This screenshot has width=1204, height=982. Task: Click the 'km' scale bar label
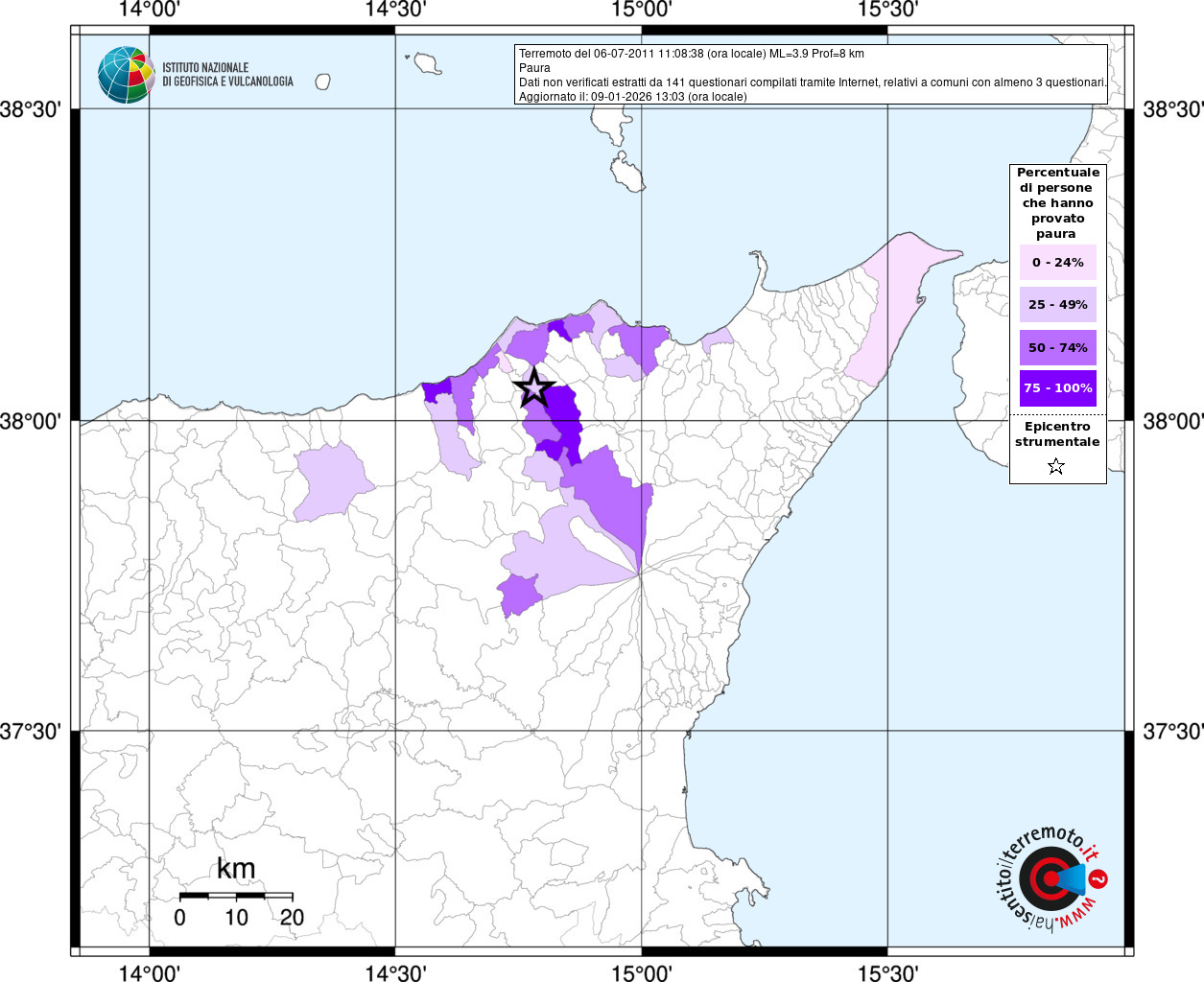[236, 869]
